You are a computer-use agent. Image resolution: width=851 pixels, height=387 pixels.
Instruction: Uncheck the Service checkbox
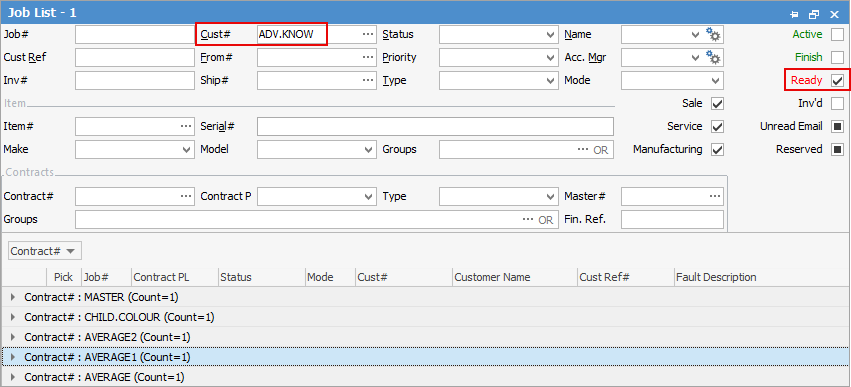[717, 126]
